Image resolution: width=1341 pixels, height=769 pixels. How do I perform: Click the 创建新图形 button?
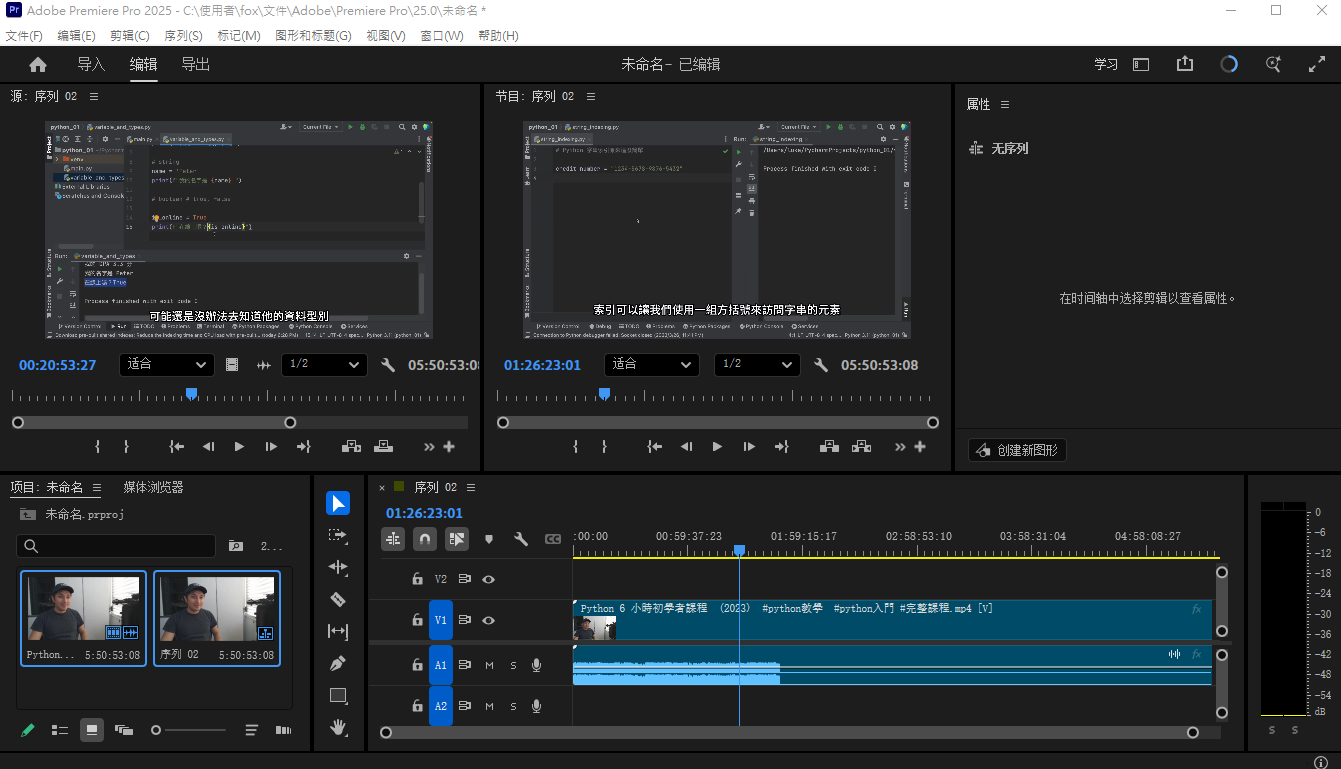(x=1017, y=450)
